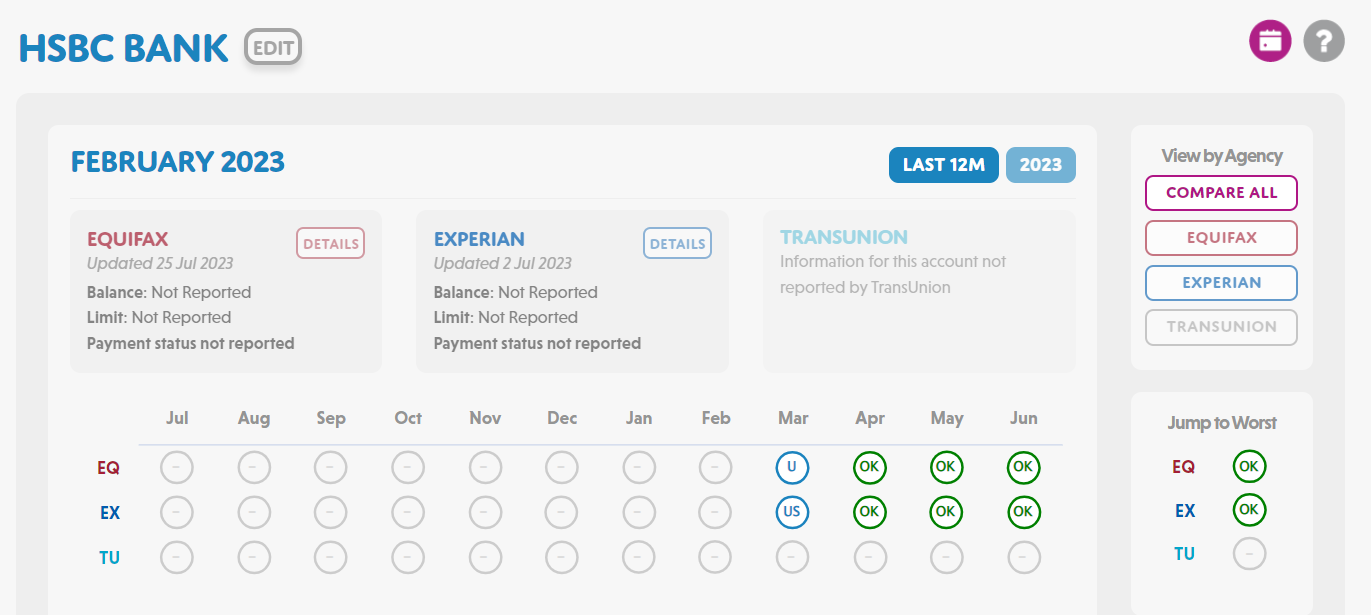Open Experian DETAILS button
Image resolution: width=1371 pixels, height=615 pixels.
click(x=677, y=243)
